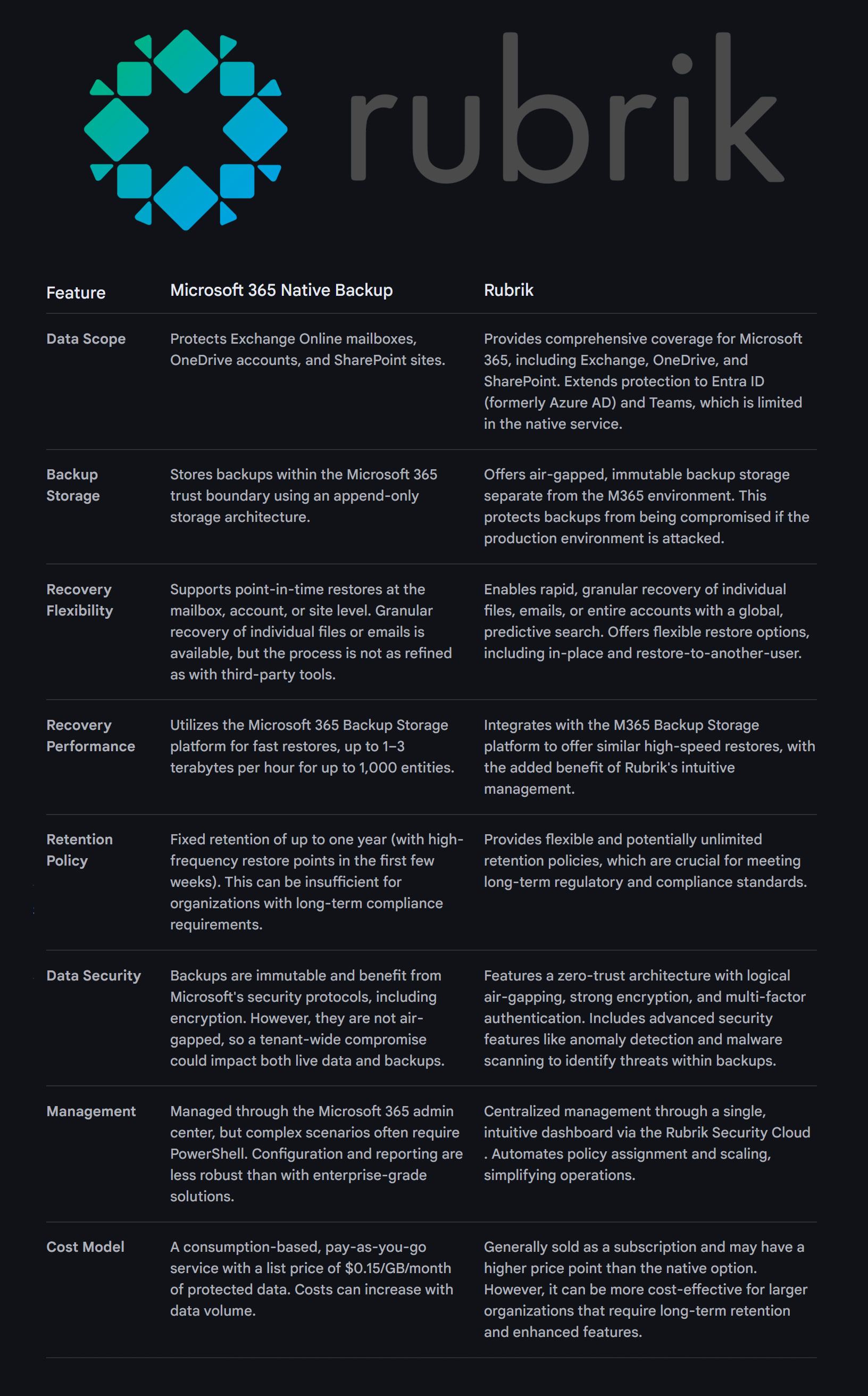Click the Cost Model row label
868x1396 pixels.
click(x=86, y=1247)
